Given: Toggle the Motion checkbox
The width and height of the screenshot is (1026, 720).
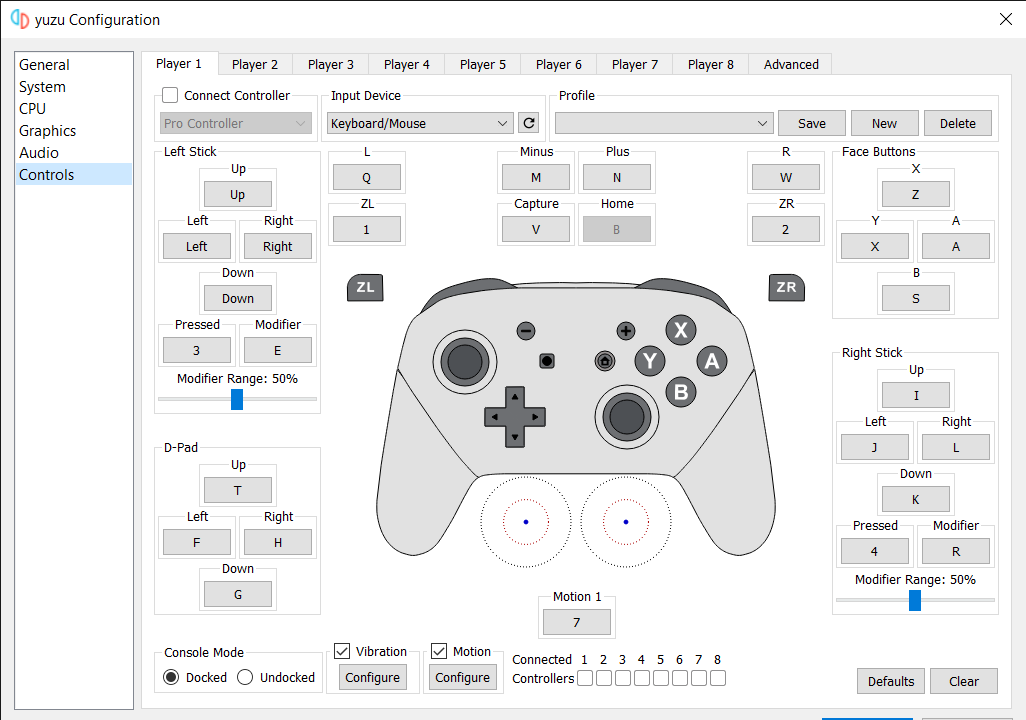Looking at the screenshot, I should [439, 651].
